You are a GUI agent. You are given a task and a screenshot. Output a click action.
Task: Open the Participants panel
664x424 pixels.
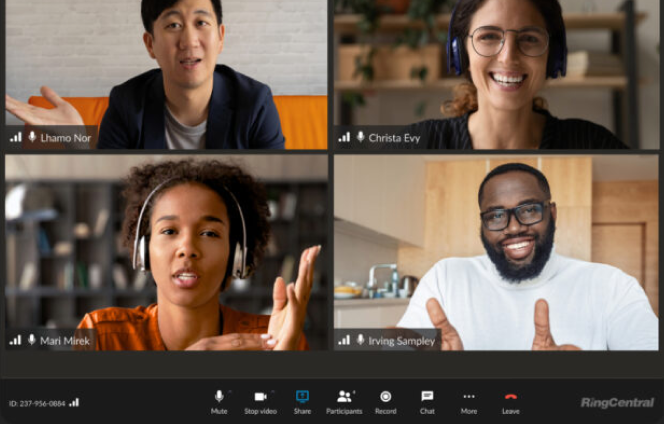coord(344,397)
